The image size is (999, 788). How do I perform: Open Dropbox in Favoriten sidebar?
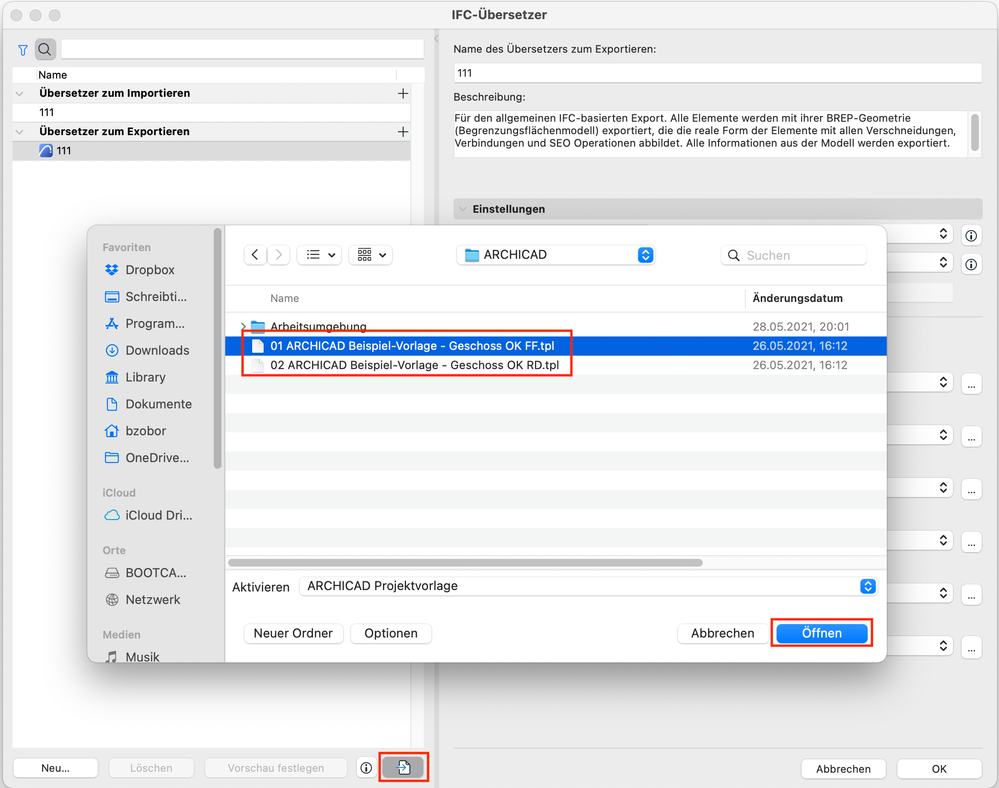150,269
